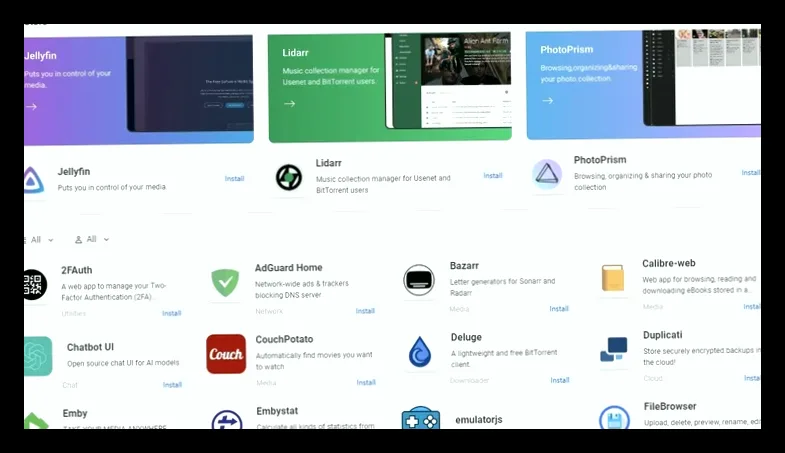Click the Emby title text

pos(75,413)
